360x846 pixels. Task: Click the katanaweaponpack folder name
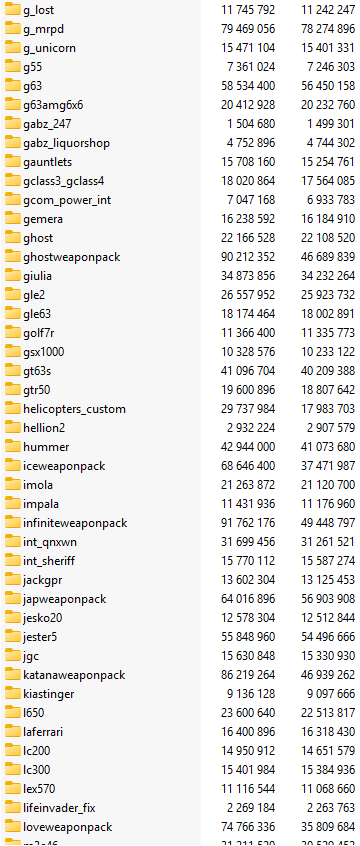pyautogui.click(x=74, y=674)
